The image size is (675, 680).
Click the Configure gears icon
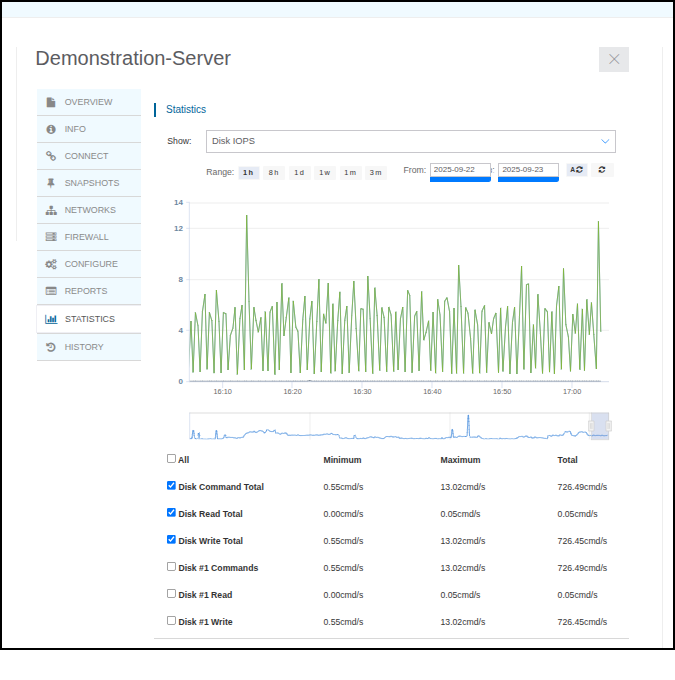(51, 264)
